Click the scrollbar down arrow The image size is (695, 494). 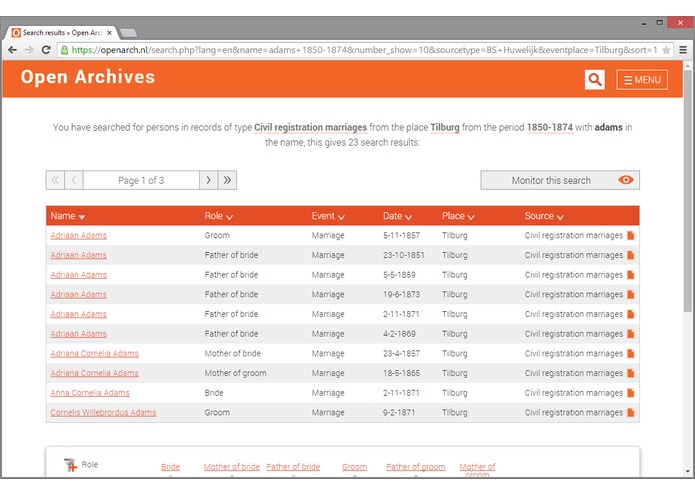point(687,471)
